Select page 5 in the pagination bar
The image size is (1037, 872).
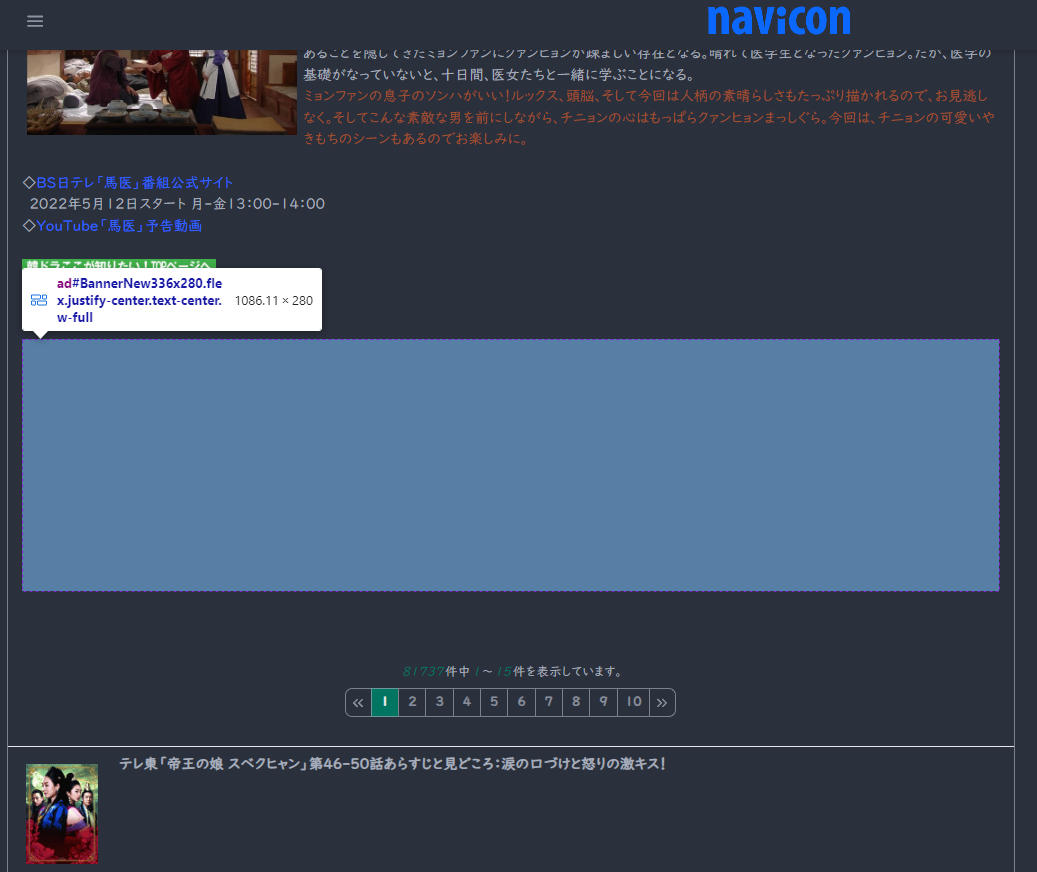click(494, 702)
